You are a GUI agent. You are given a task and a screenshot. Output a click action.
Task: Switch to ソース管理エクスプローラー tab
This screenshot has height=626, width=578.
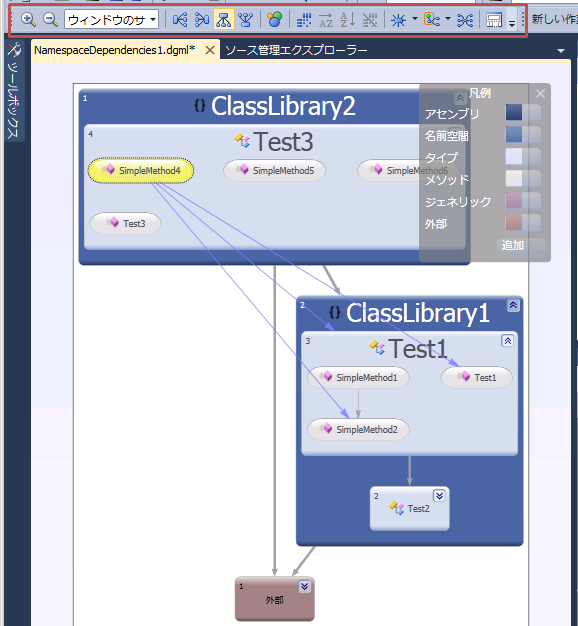click(x=296, y=50)
